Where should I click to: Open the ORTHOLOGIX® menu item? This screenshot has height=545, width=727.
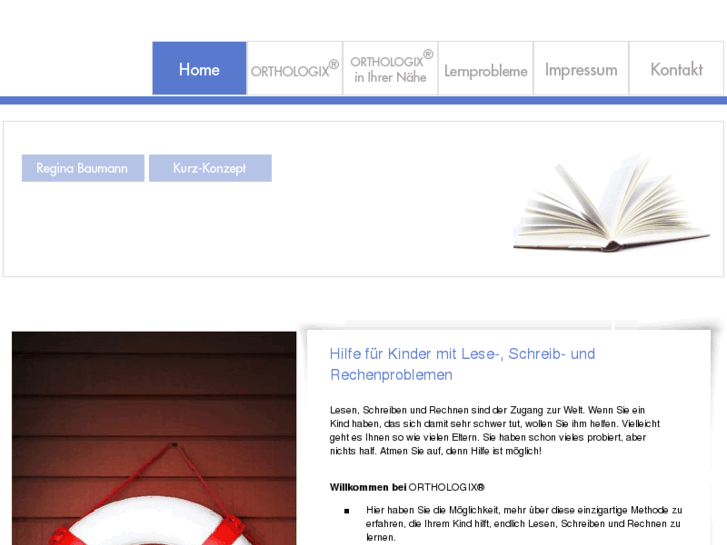(295, 68)
